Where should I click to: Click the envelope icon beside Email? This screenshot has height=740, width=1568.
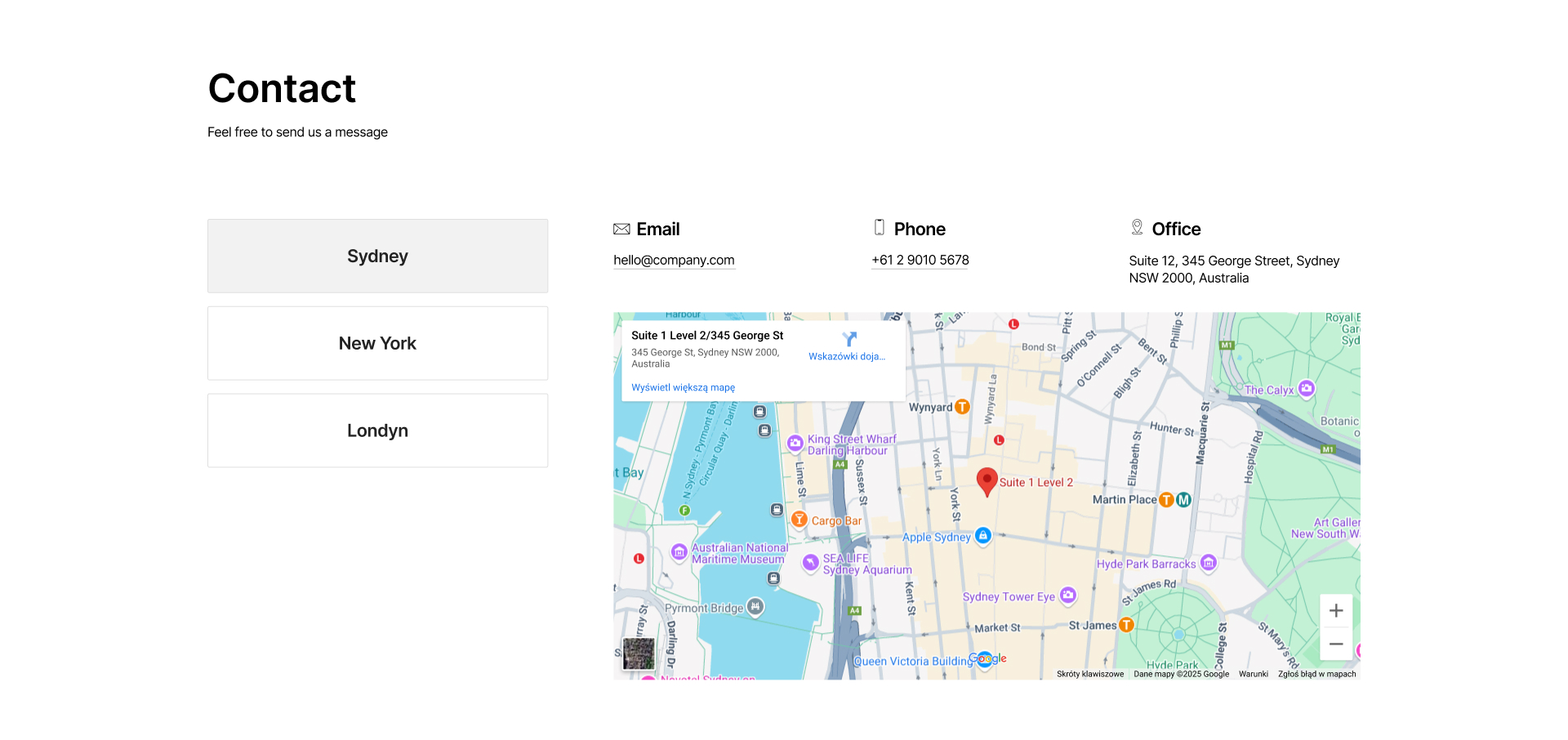click(621, 229)
